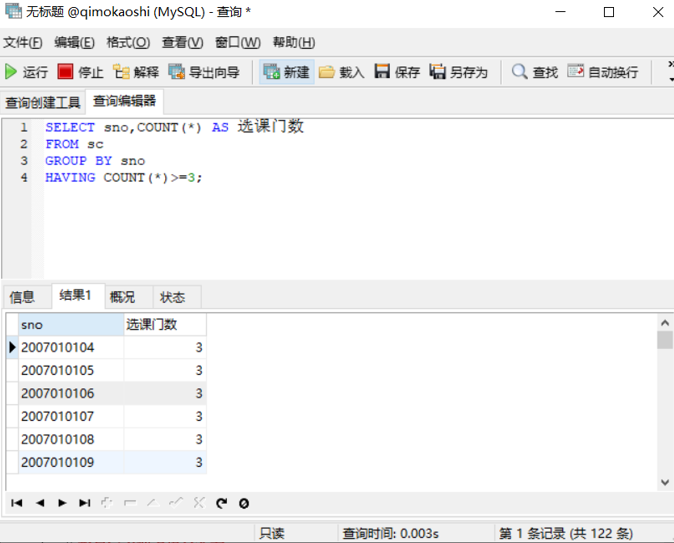Click the row indicator arrow for 2007010104
Screen dimensions: 674x543
click(x=12, y=347)
